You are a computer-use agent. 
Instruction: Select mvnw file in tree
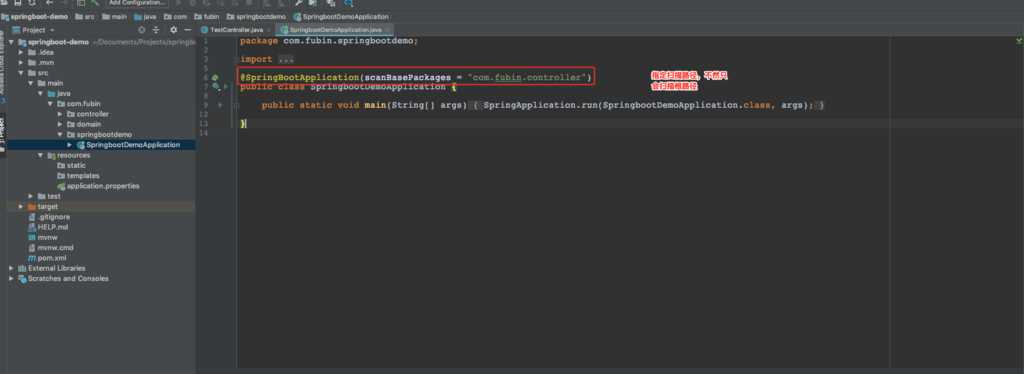pyautogui.click(x=43, y=238)
